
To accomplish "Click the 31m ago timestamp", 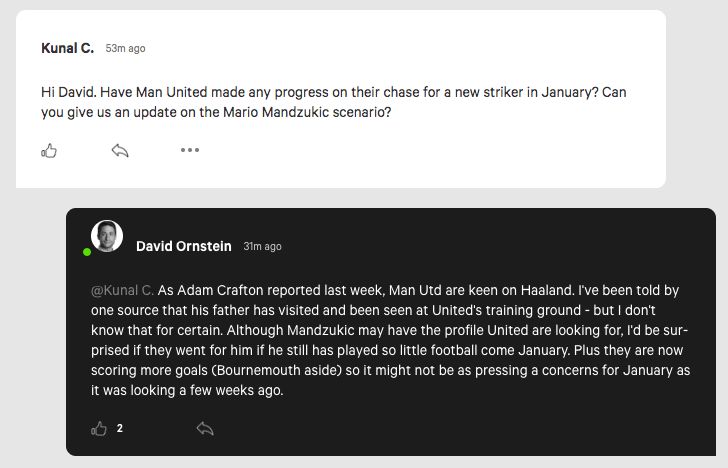I will click(x=263, y=247).
